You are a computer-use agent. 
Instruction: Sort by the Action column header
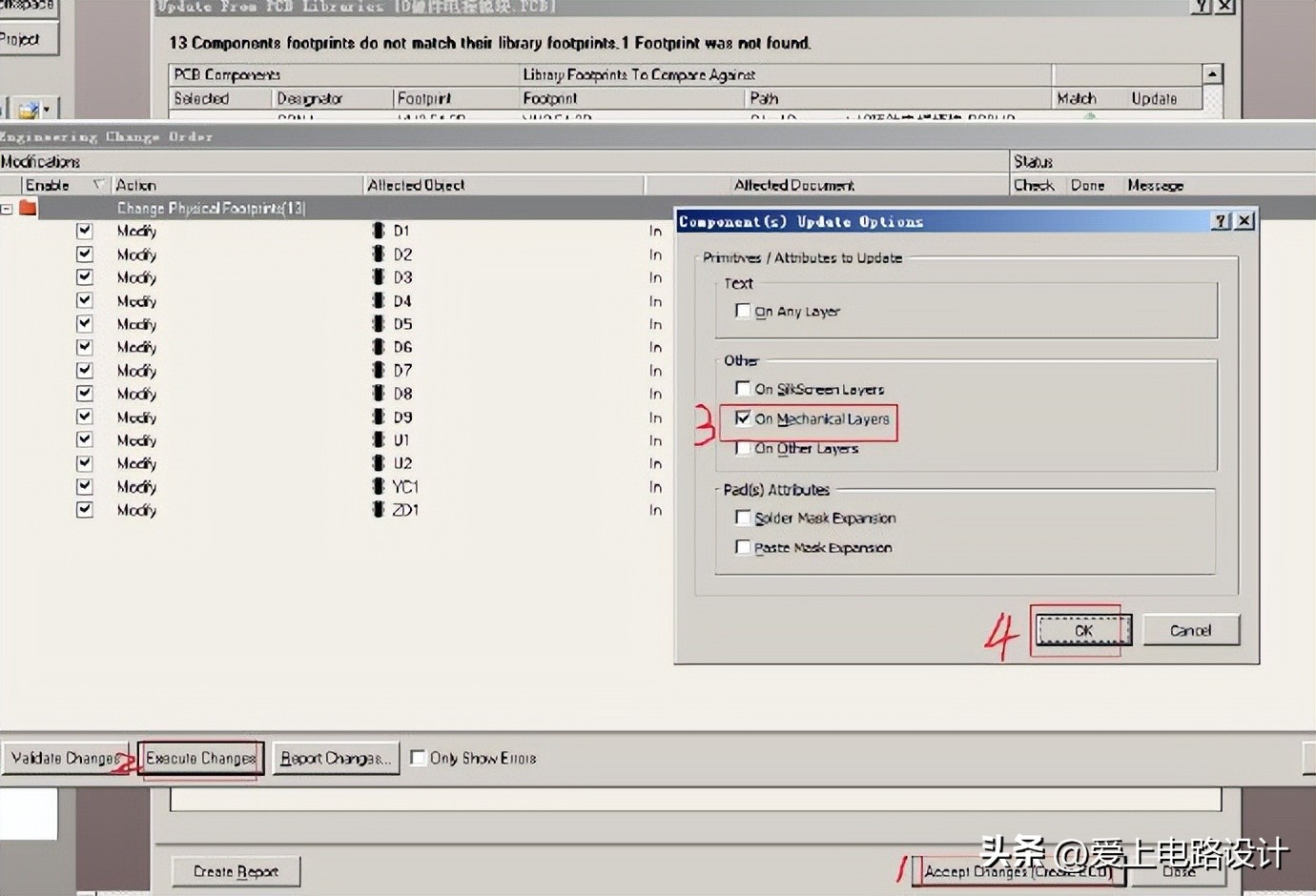(x=236, y=185)
